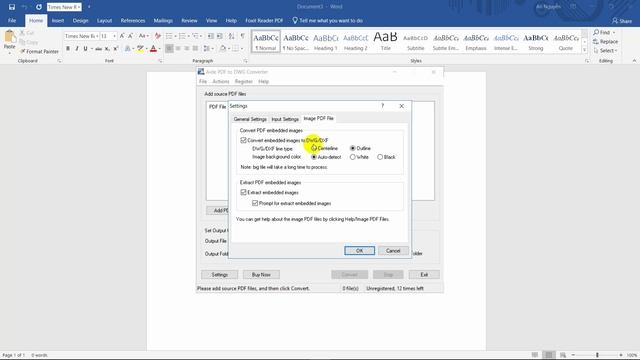Open Change Case dropdown
Viewport: 640px width, 360px height.
(x=143, y=36)
